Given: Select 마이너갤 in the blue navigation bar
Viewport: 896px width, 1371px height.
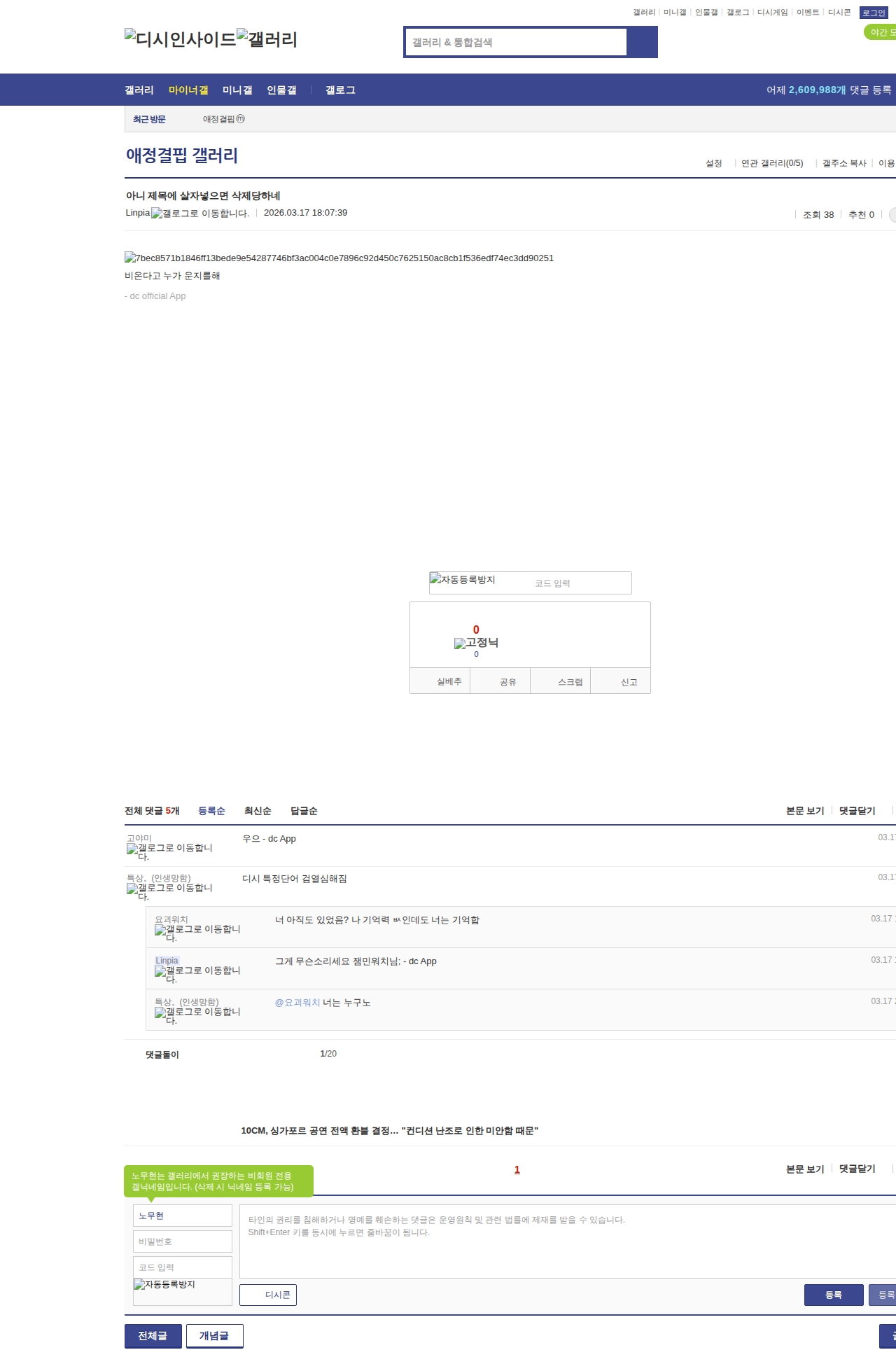Looking at the screenshot, I should pyautogui.click(x=188, y=90).
